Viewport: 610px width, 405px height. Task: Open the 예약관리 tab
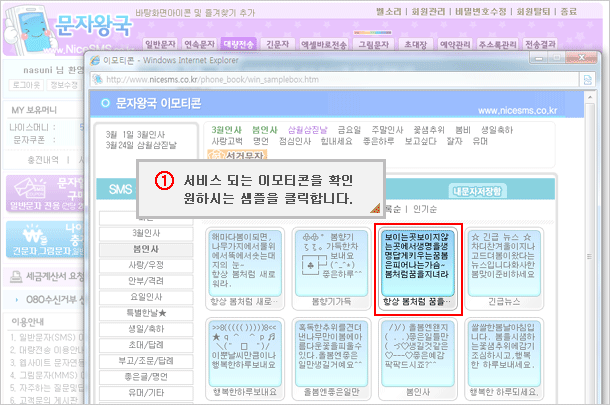click(455, 44)
